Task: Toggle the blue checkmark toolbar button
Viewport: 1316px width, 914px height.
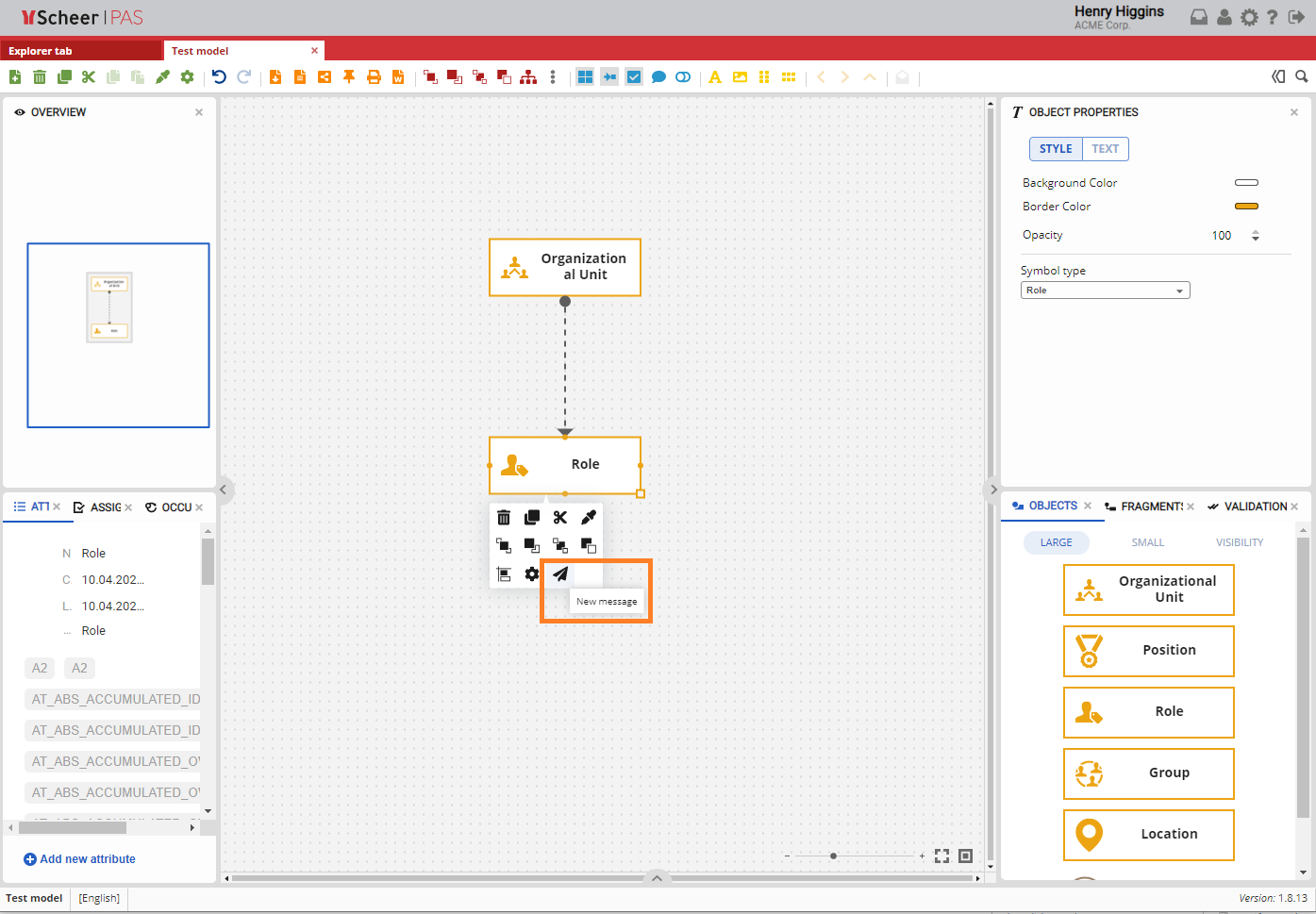Action: click(x=634, y=77)
